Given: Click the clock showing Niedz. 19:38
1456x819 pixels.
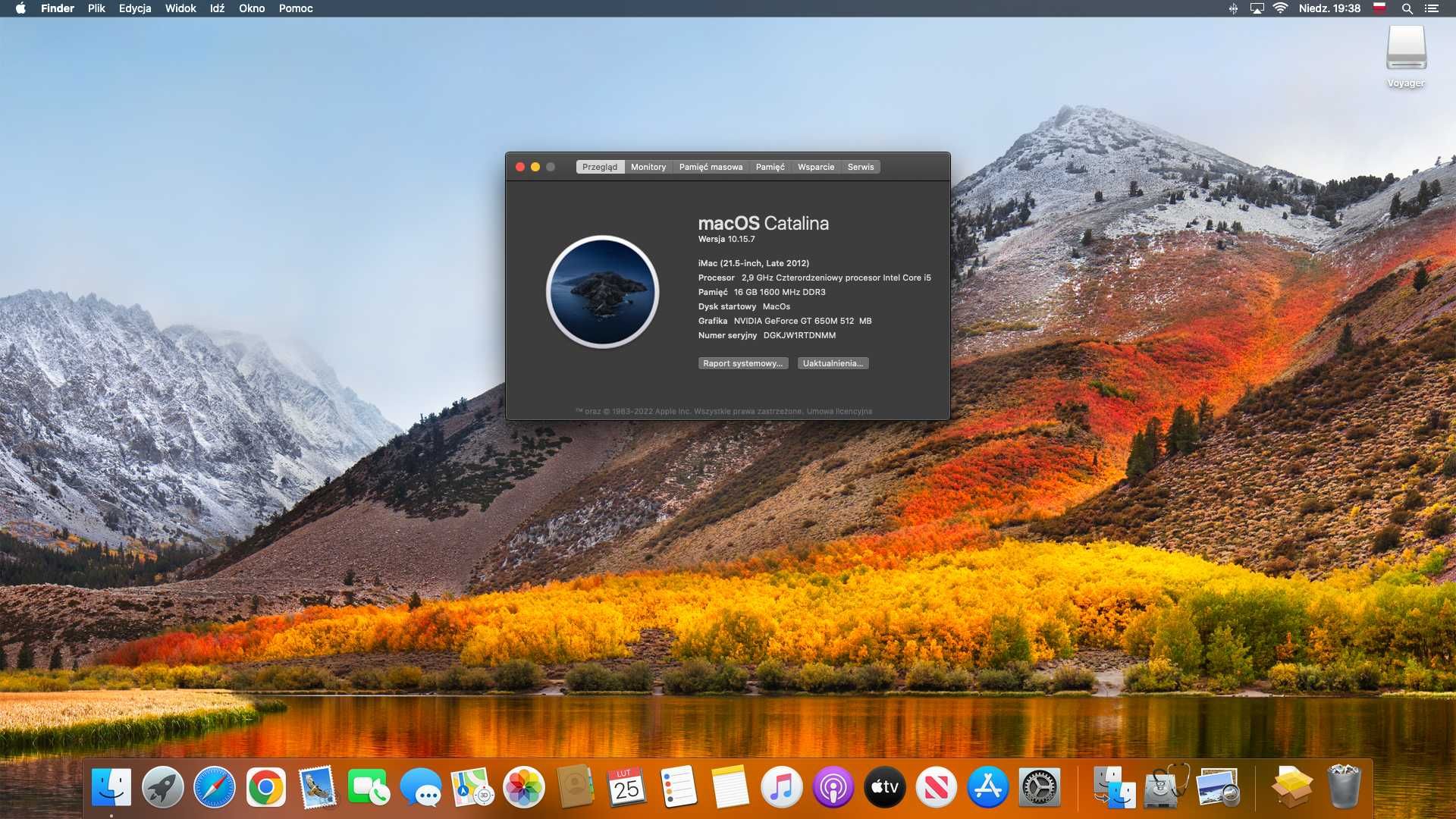Looking at the screenshot, I should (1329, 8).
